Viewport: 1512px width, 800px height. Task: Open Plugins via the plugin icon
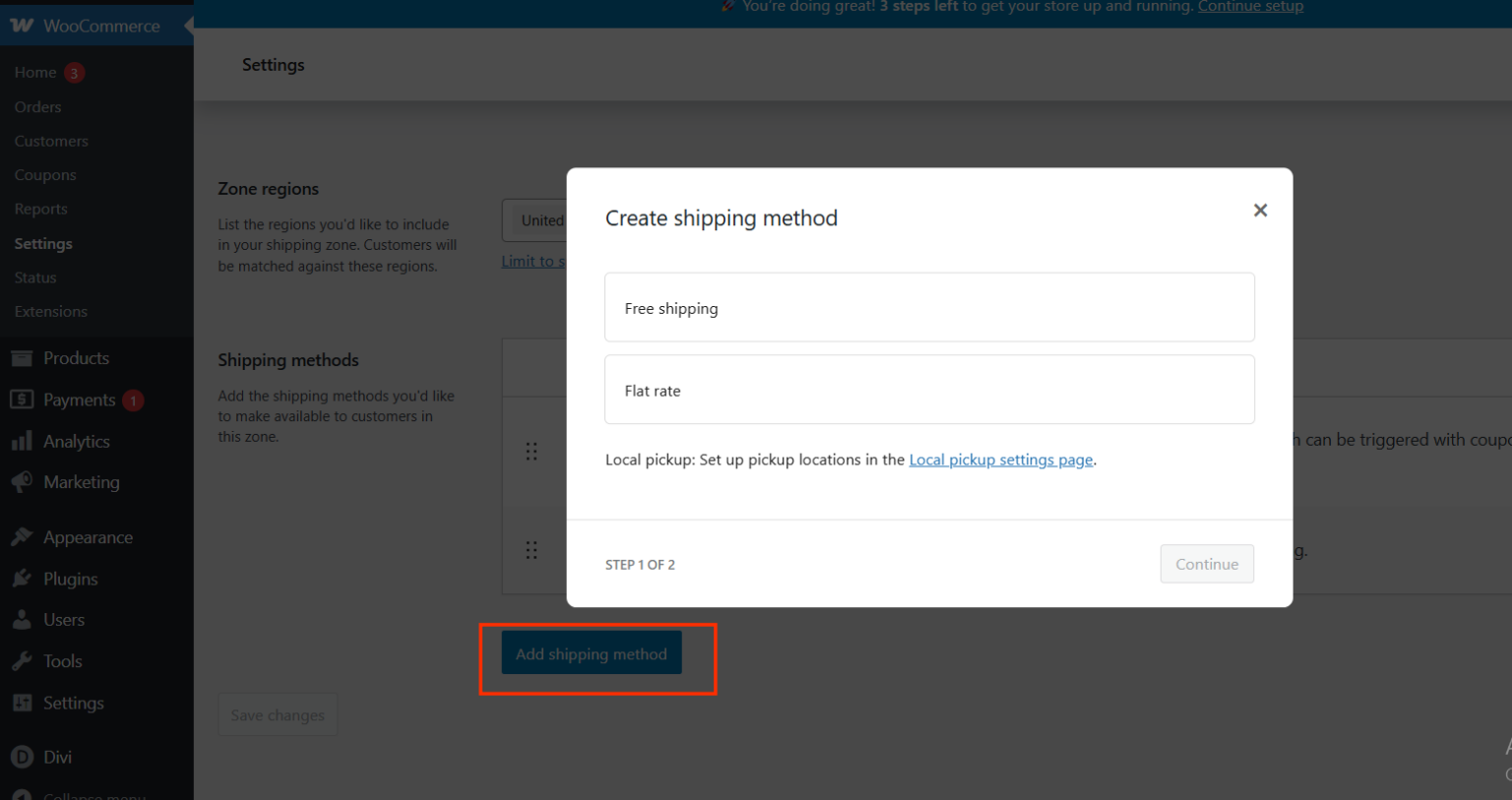coord(23,579)
